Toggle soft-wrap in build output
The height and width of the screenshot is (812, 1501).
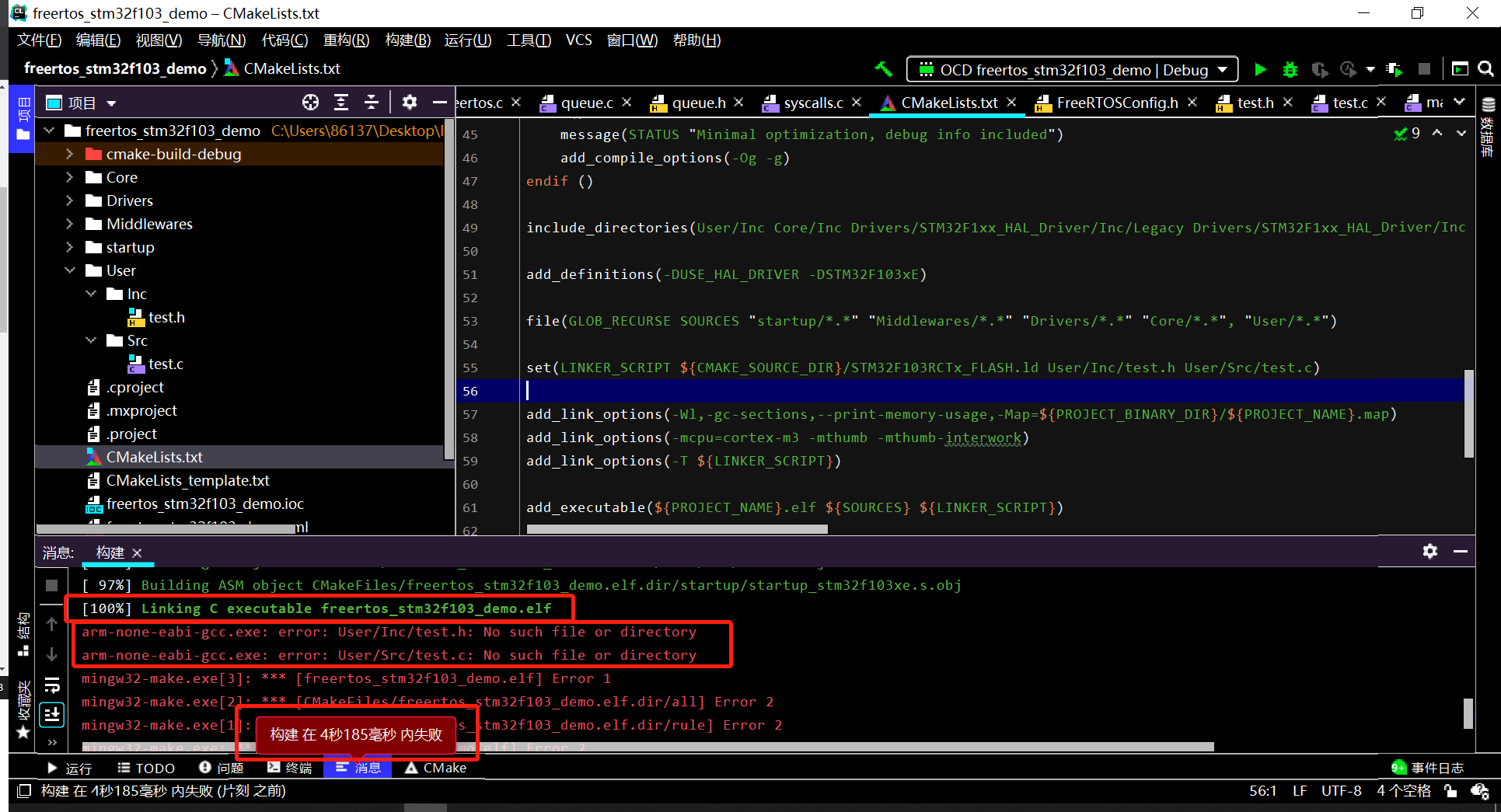click(52, 685)
